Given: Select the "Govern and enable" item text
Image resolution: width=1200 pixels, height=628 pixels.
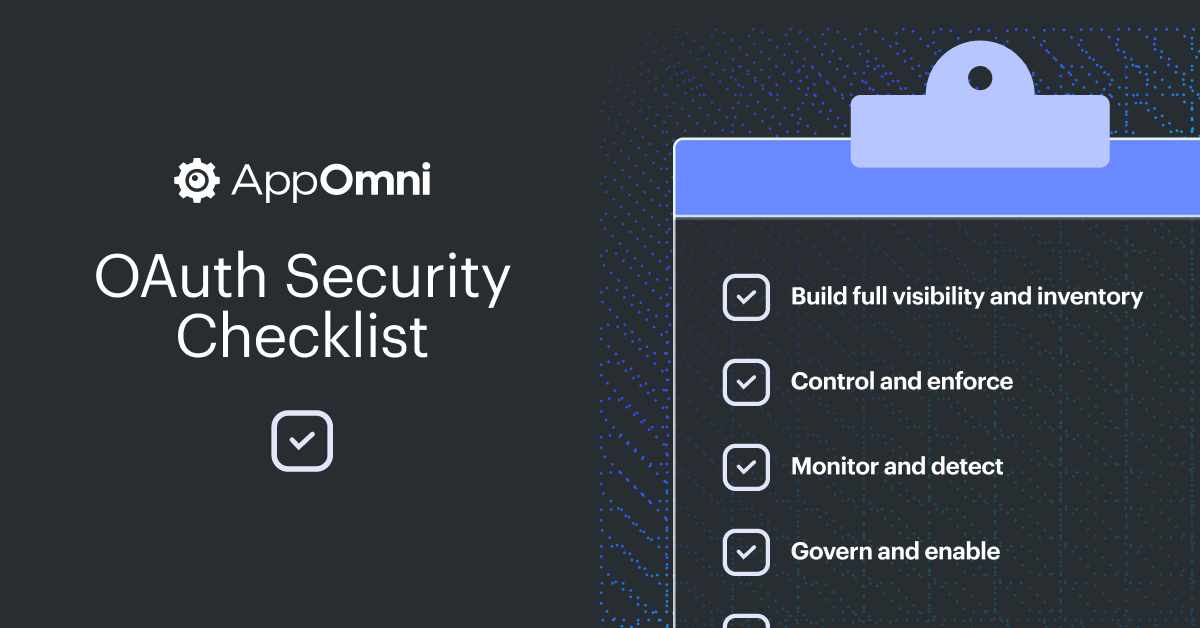Looking at the screenshot, I should tap(895, 551).
